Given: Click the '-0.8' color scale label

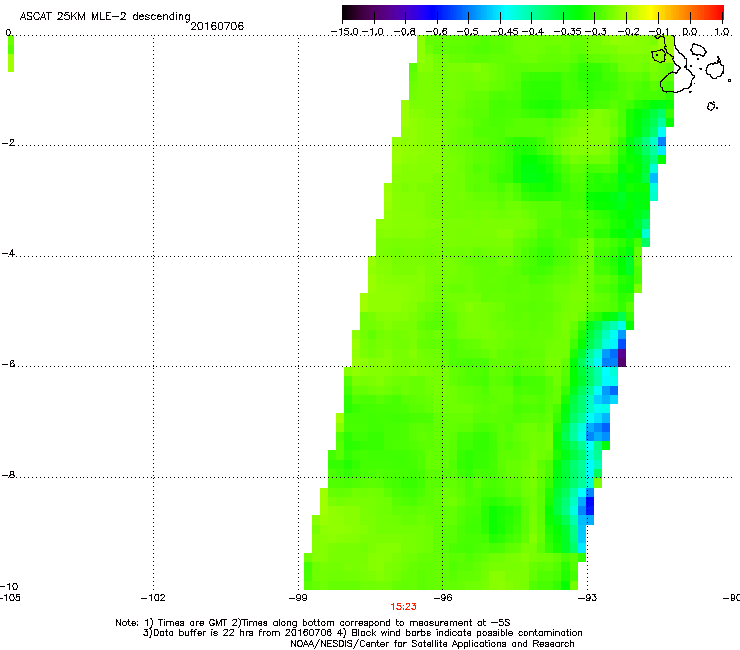Looking at the screenshot, I should [405, 32].
